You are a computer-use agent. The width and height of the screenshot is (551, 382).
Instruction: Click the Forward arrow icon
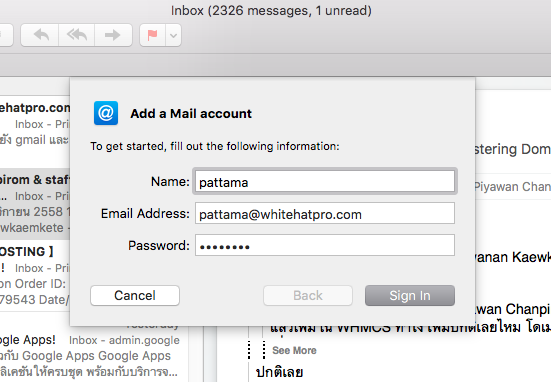(x=113, y=35)
